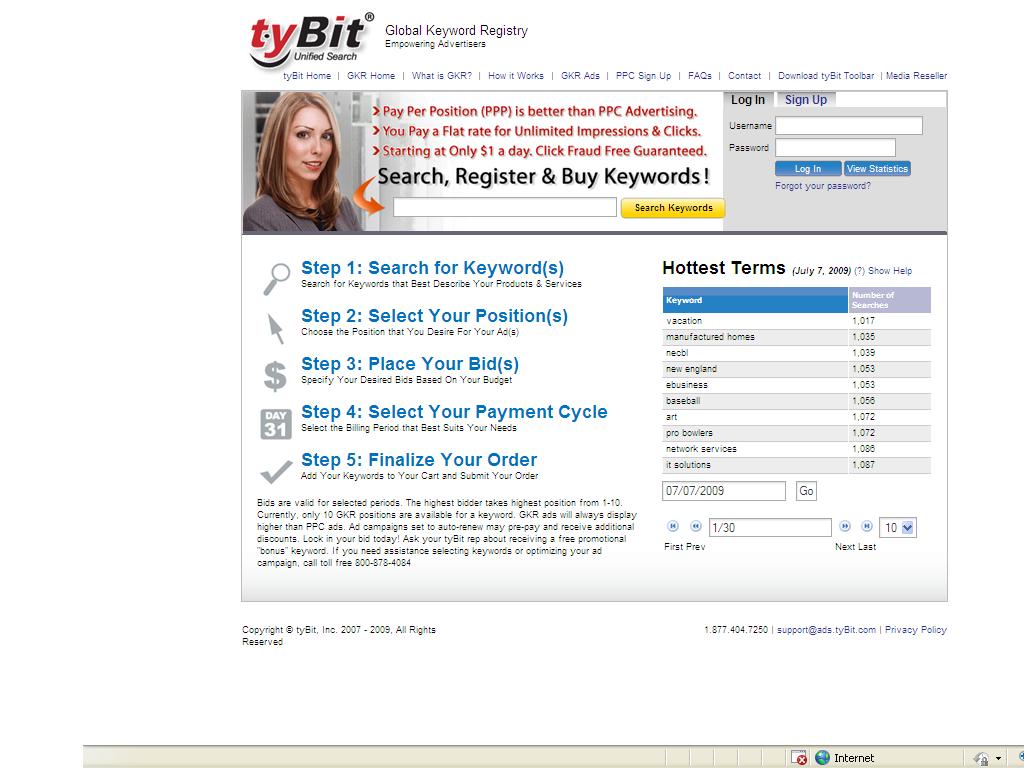
Task: Open the Privacy Policy link
Action: 916,630
